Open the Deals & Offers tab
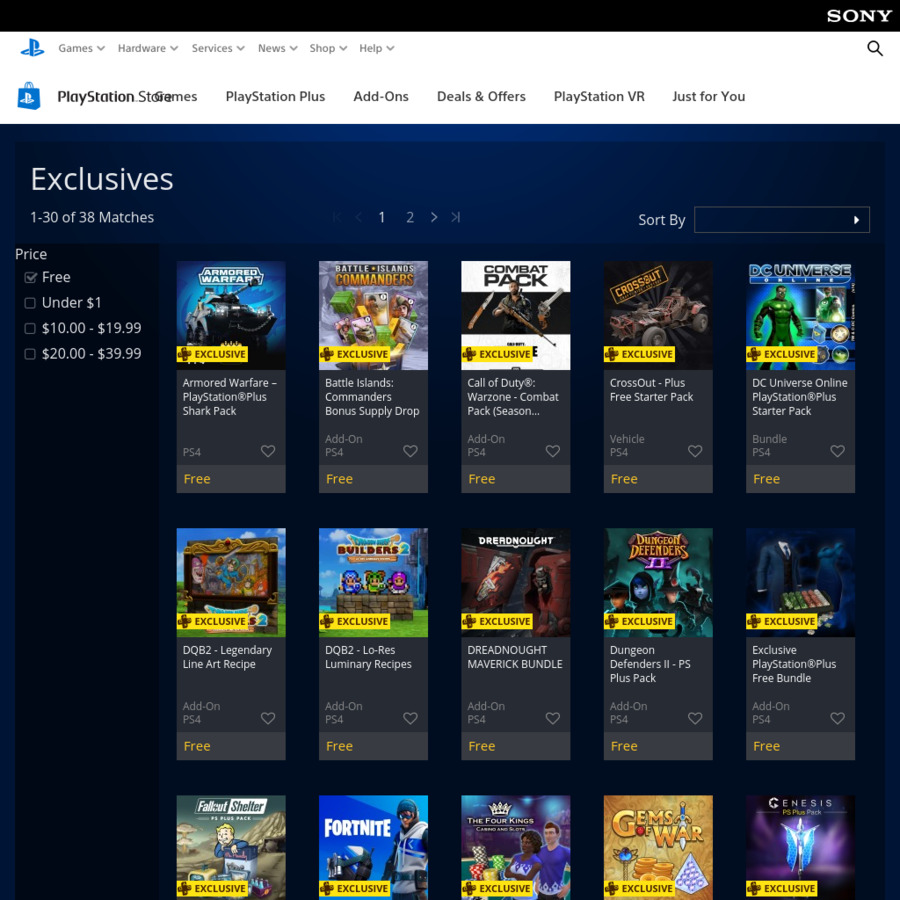The width and height of the screenshot is (900, 900). point(481,96)
